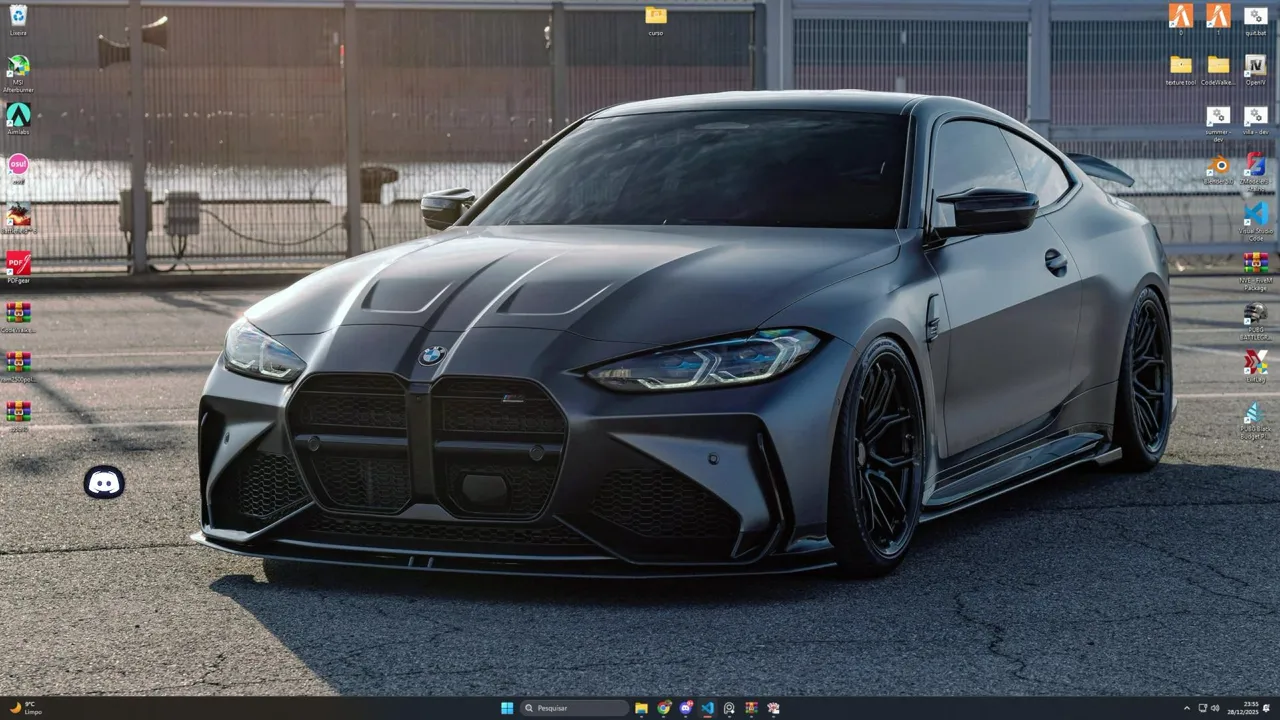Open the volume control in tray
Image resolution: width=1280 pixels, height=720 pixels.
(1216, 708)
